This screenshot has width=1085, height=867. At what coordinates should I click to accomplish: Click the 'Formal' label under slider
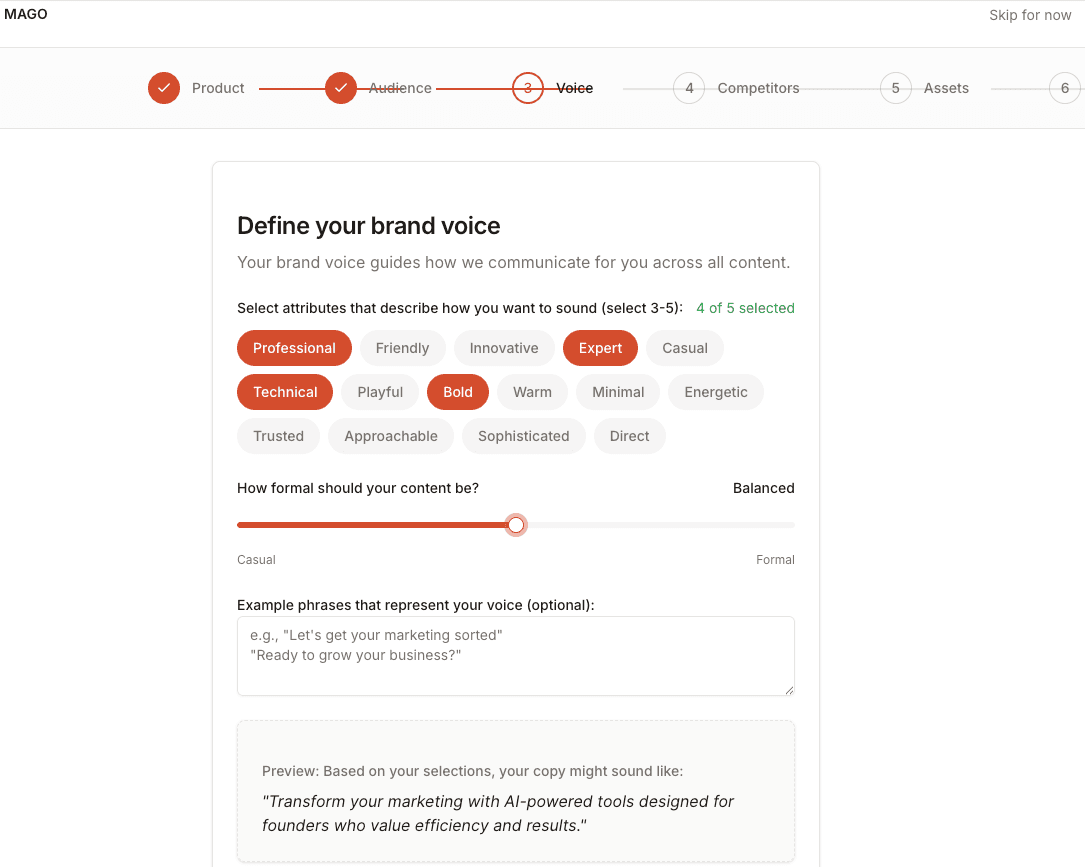[775, 560]
